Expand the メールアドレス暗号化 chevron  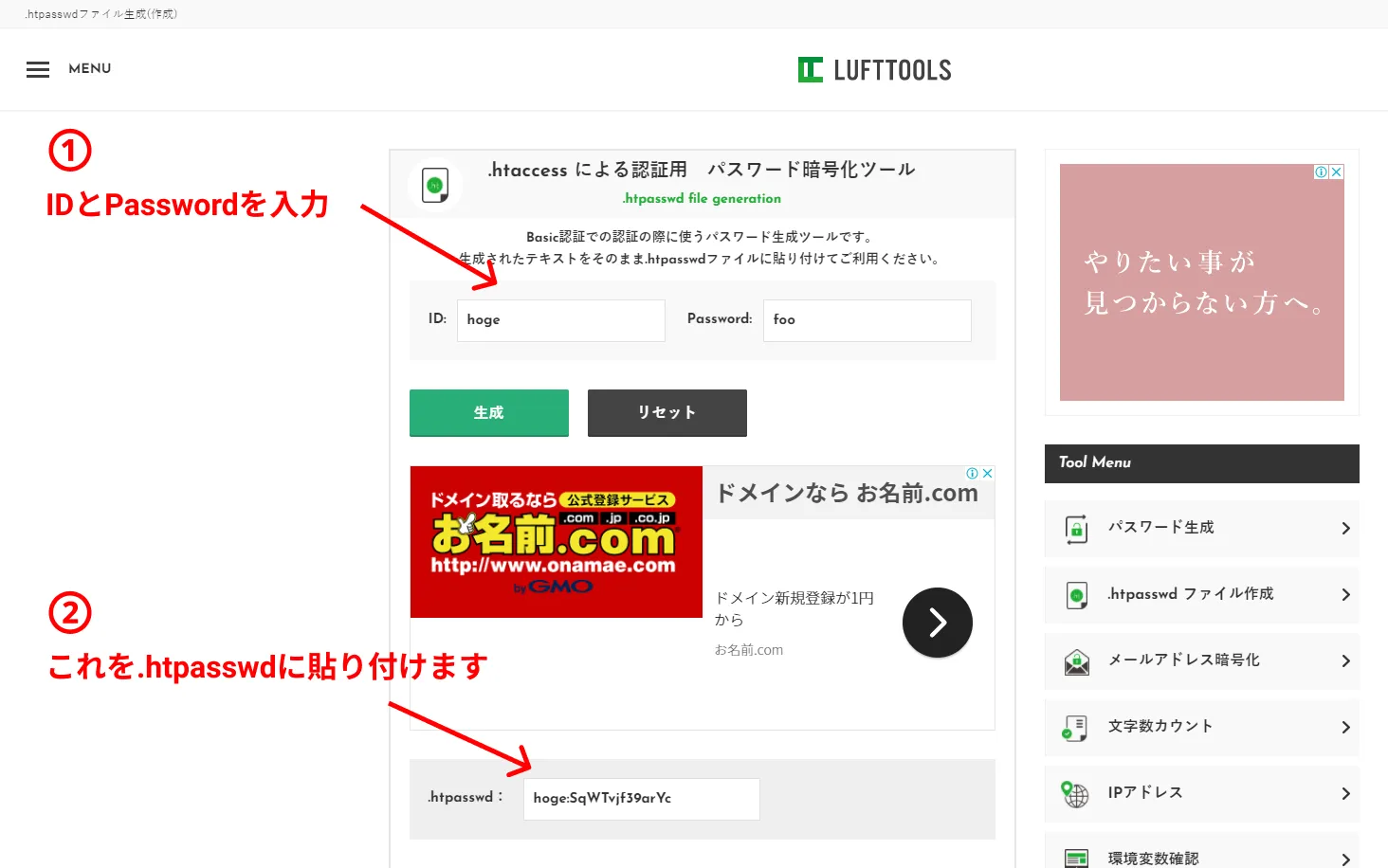coord(1345,661)
